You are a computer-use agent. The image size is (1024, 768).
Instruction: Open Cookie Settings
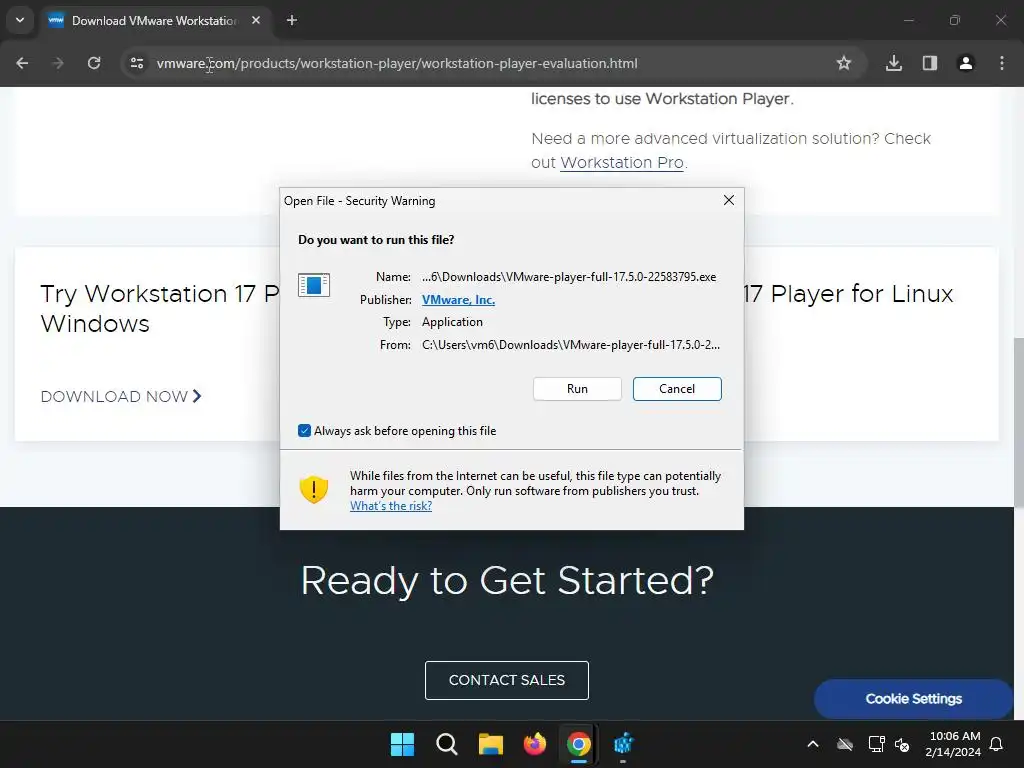click(x=914, y=699)
